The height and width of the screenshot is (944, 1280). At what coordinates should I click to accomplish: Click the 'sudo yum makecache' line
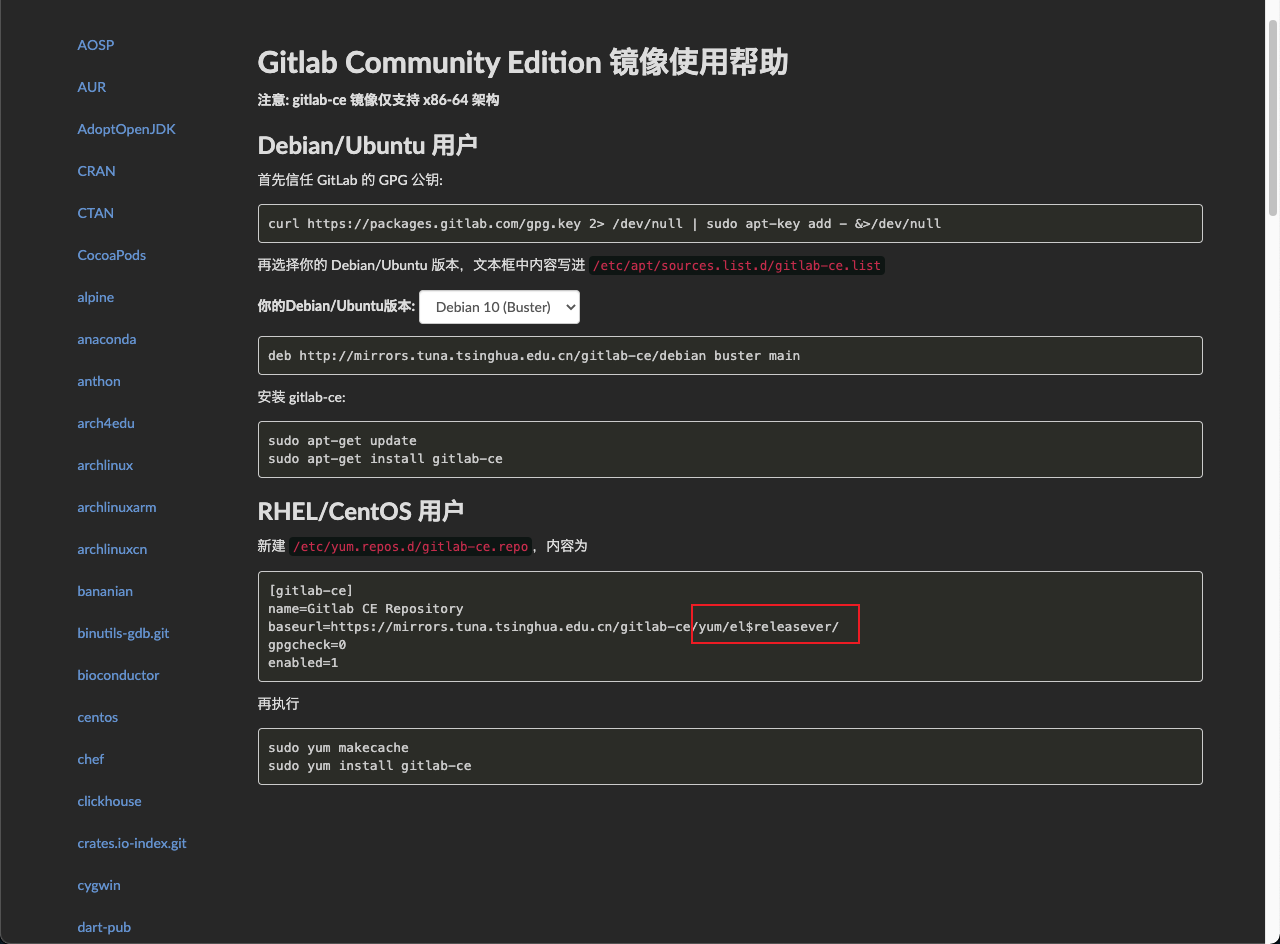coord(338,747)
